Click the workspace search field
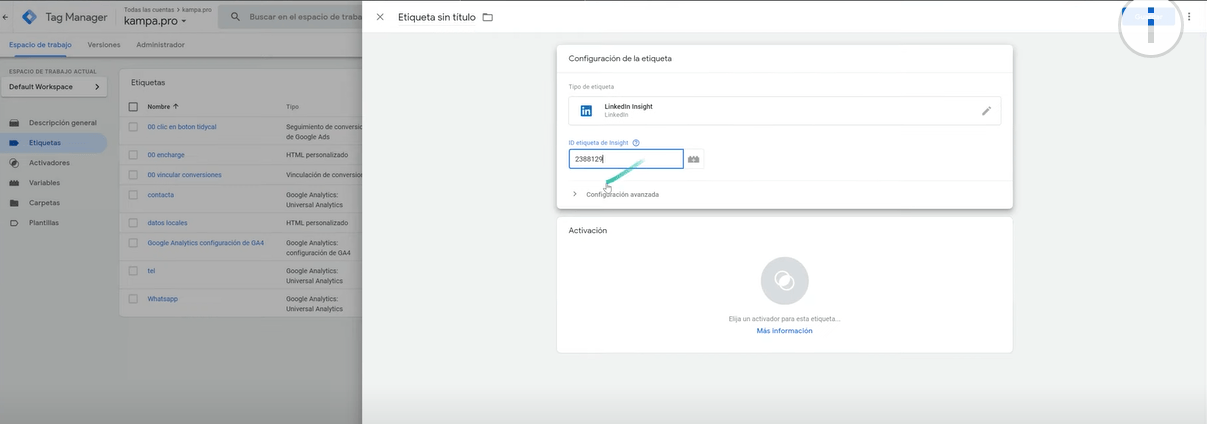The width and height of the screenshot is (1207, 424). click(300, 17)
